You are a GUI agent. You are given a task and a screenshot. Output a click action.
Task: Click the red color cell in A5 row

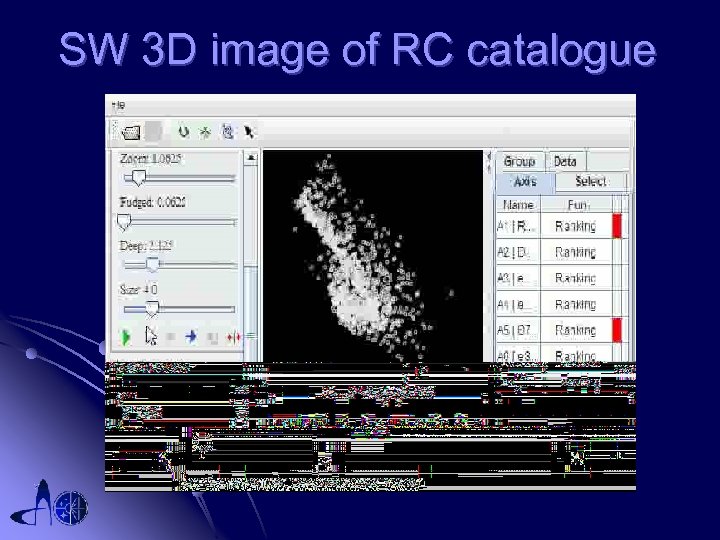617,330
